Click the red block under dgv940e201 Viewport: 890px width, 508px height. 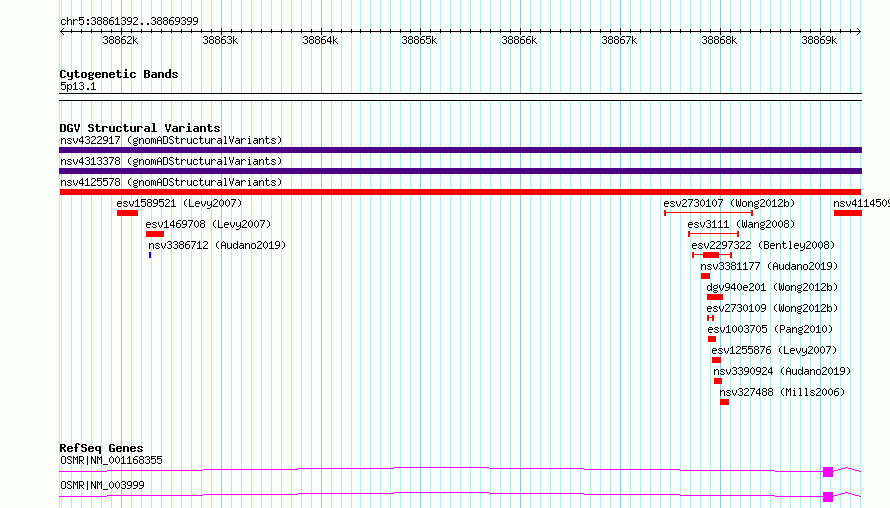(715, 297)
